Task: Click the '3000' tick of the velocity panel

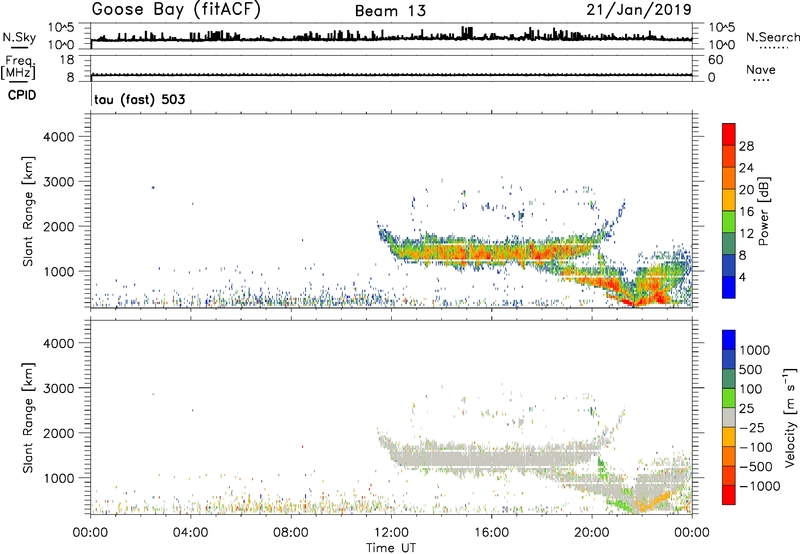Action: click(59, 388)
